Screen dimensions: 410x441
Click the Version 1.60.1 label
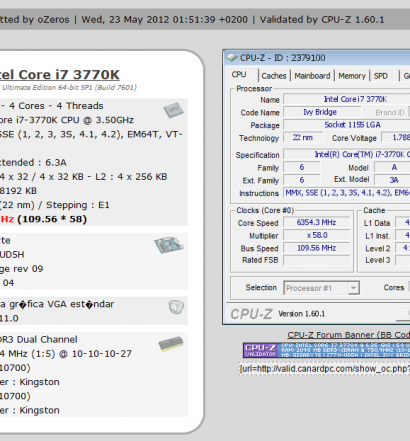click(301, 314)
